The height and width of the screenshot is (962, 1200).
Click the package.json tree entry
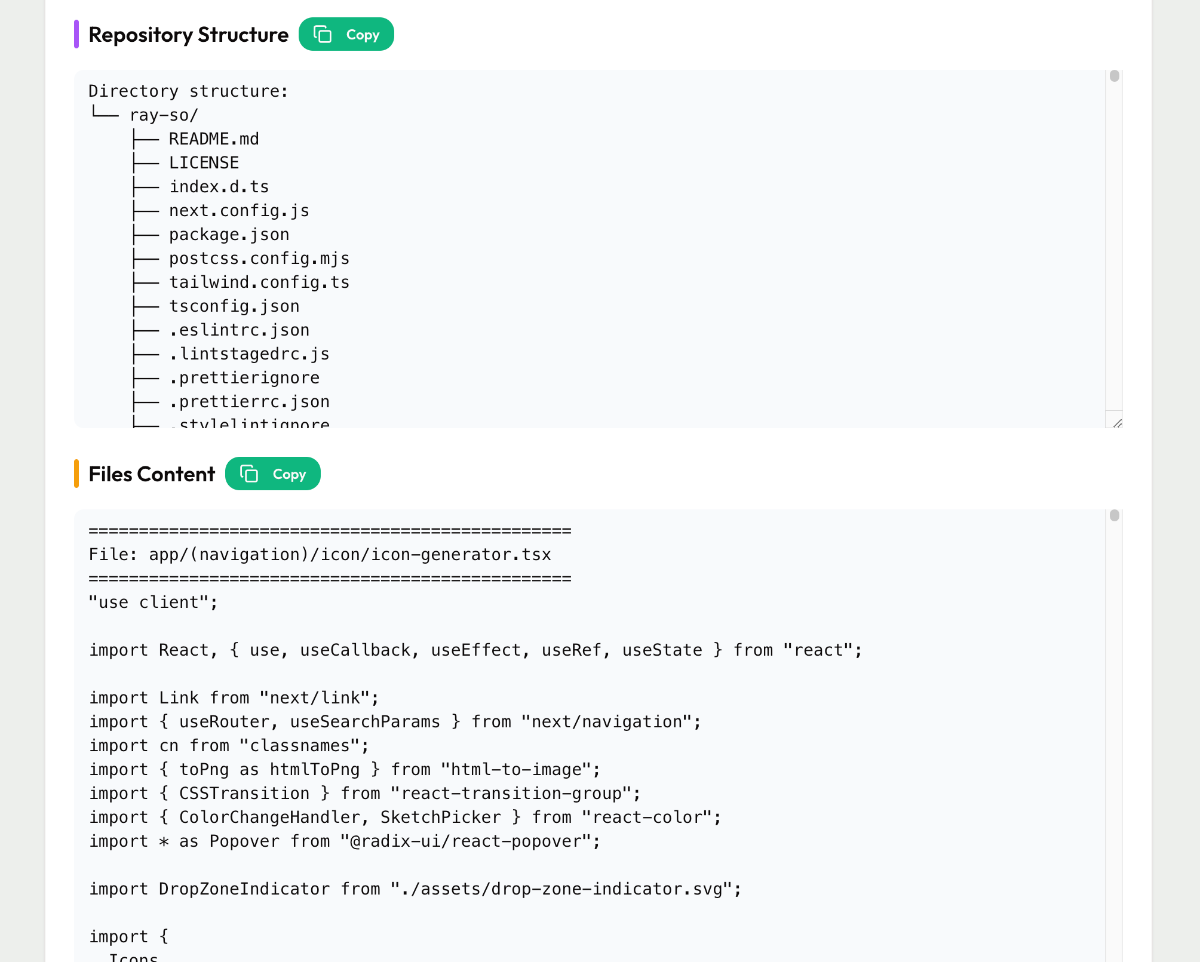point(229,235)
